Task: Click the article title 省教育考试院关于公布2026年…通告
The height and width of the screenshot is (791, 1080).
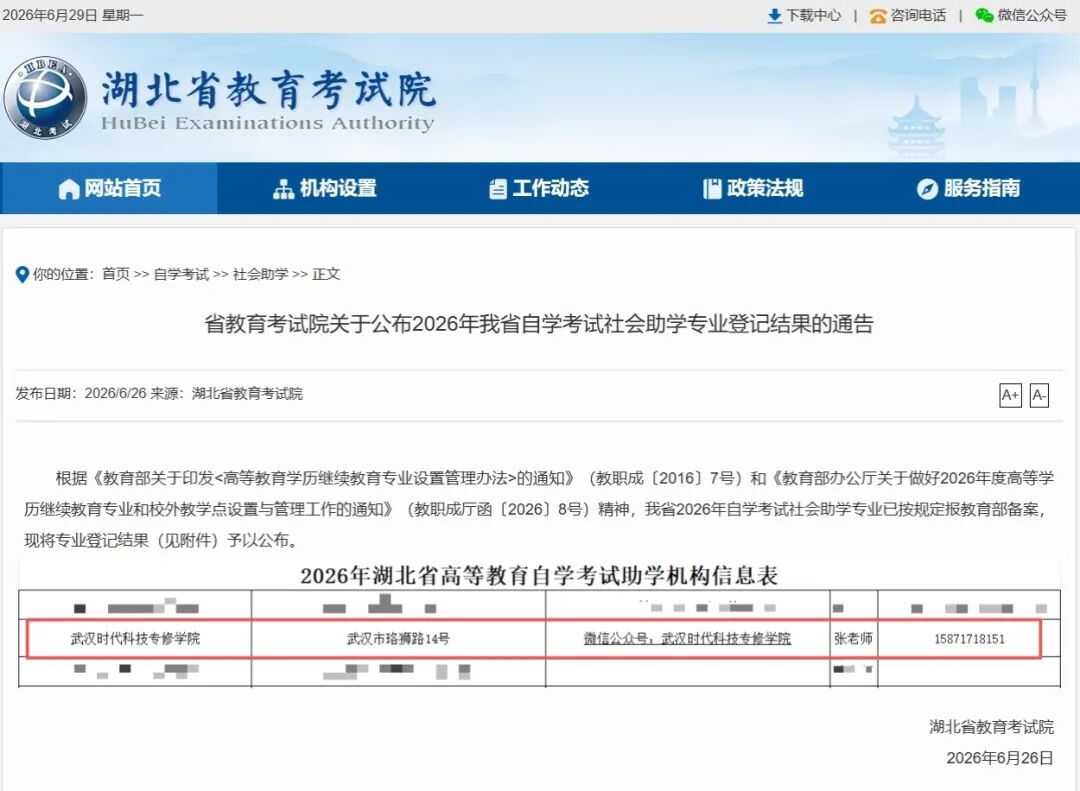Action: (539, 324)
